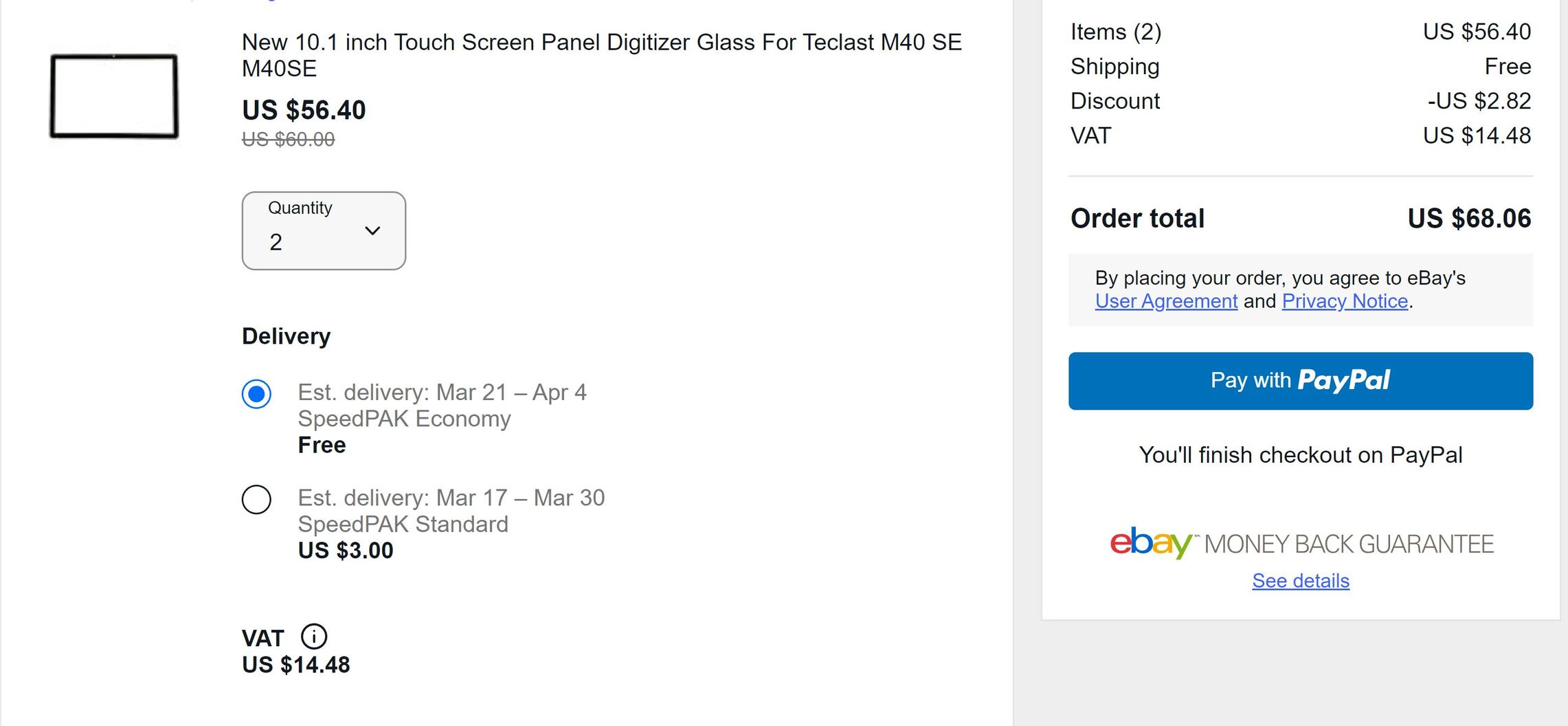This screenshot has height=726, width=1568.
Task: Click the "You'll finish checkout on PayPal" text
Action: [1300, 455]
